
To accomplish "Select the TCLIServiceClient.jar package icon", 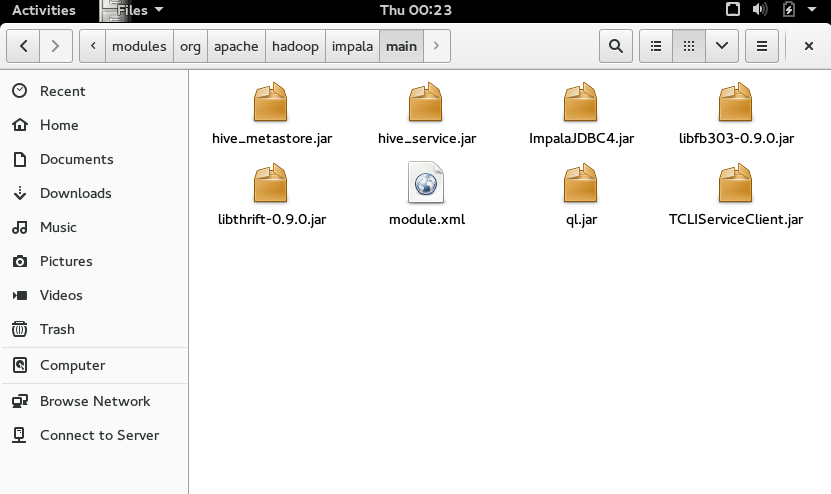I will (x=736, y=183).
